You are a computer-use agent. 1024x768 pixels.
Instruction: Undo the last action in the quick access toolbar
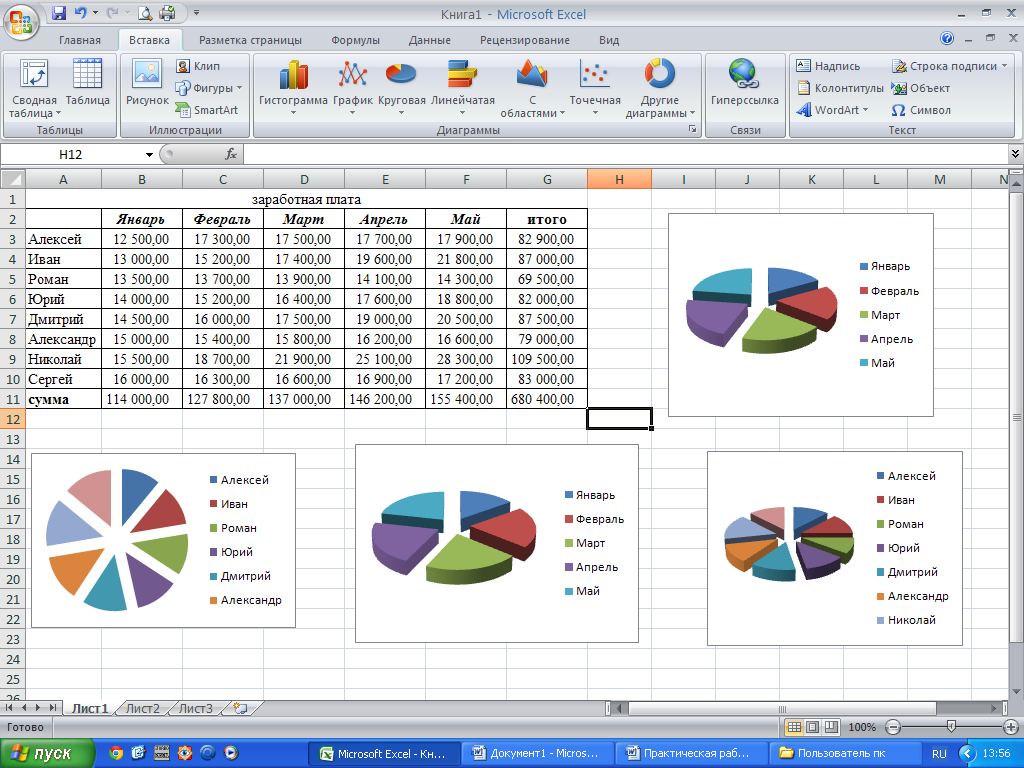coord(80,13)
